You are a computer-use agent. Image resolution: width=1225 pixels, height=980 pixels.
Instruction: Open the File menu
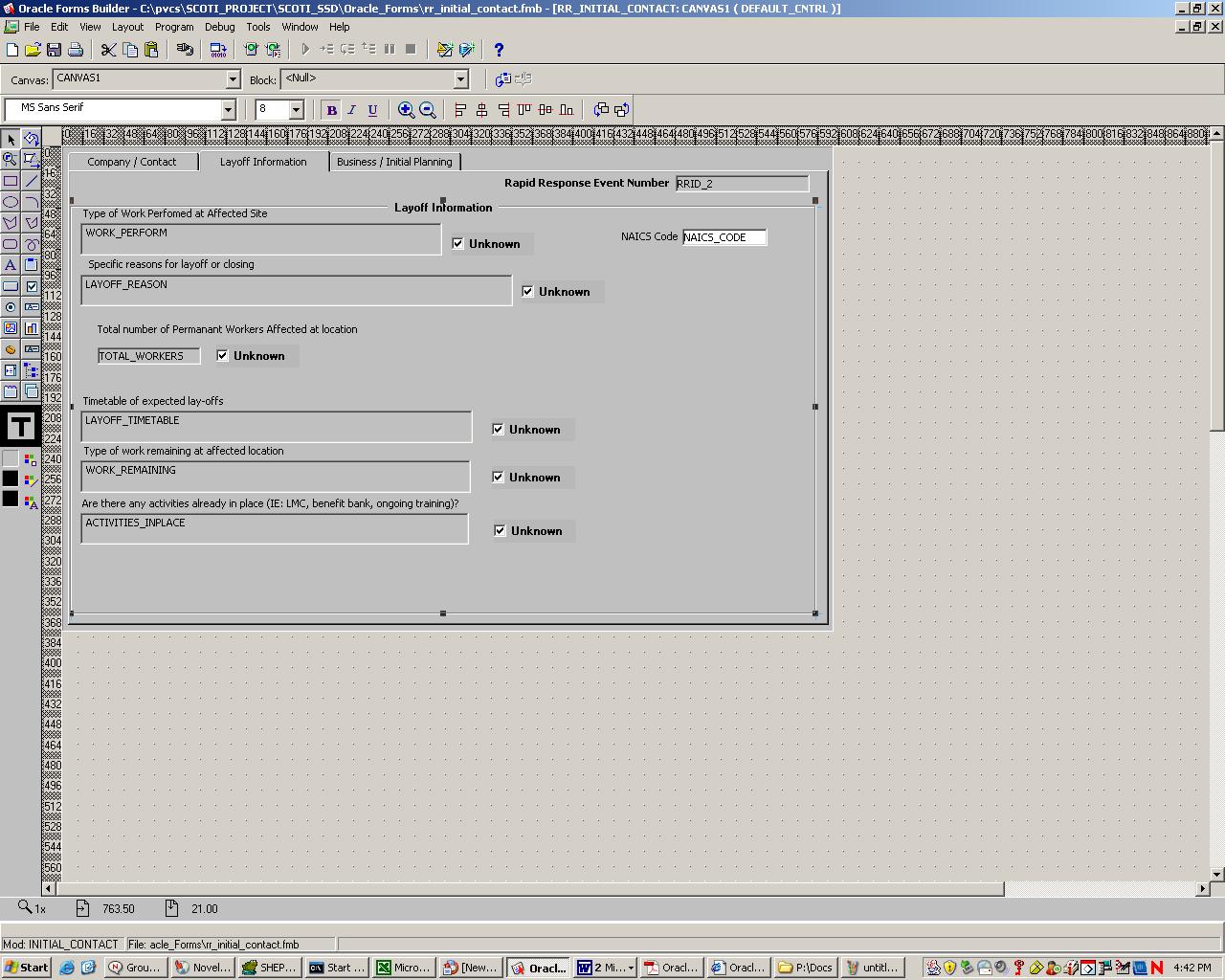(x=32, y=27)
